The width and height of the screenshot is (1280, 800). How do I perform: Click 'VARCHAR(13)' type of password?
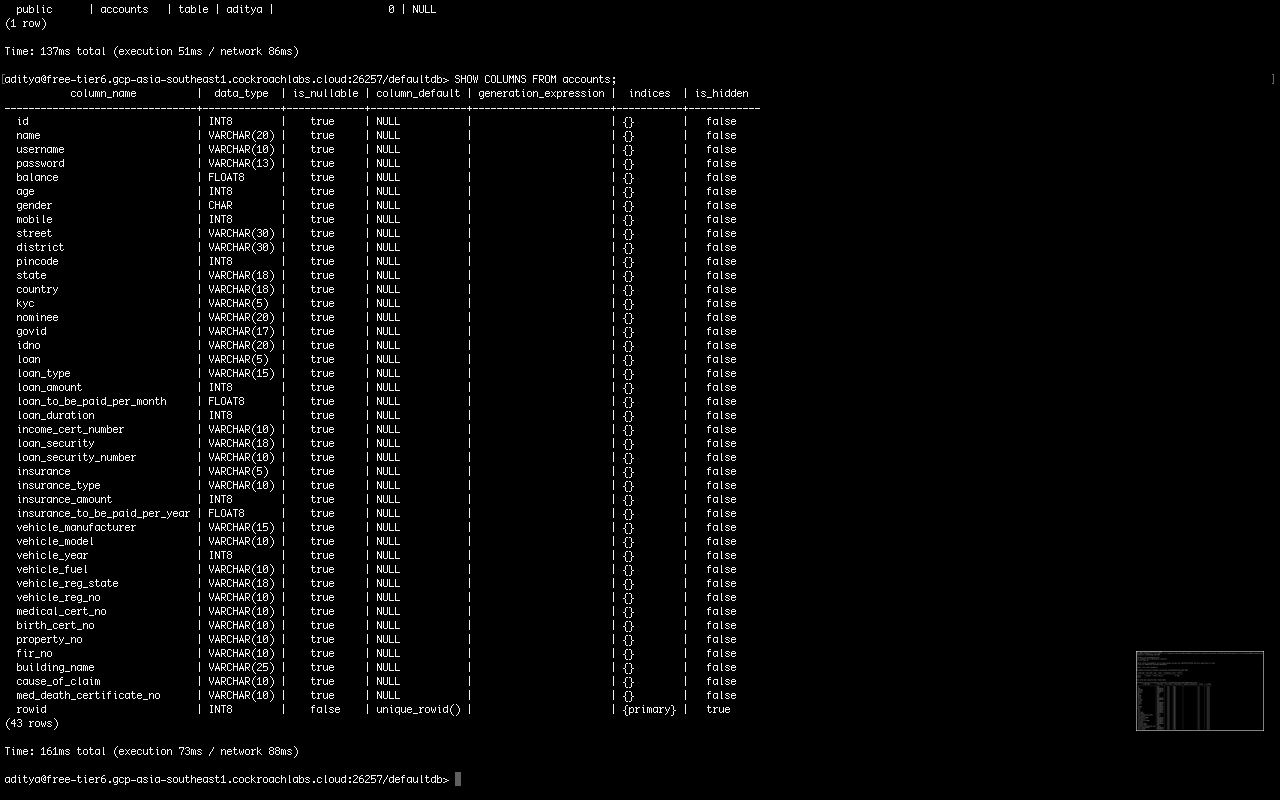tap(241, 163)
